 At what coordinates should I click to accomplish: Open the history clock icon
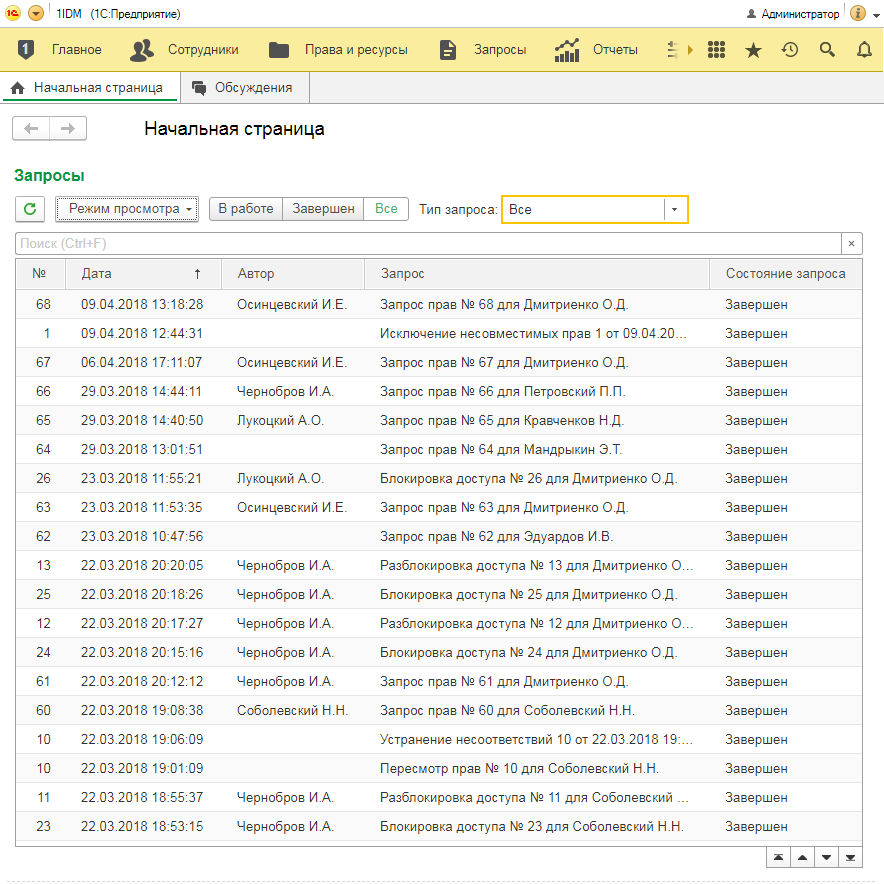pos(790,50)
